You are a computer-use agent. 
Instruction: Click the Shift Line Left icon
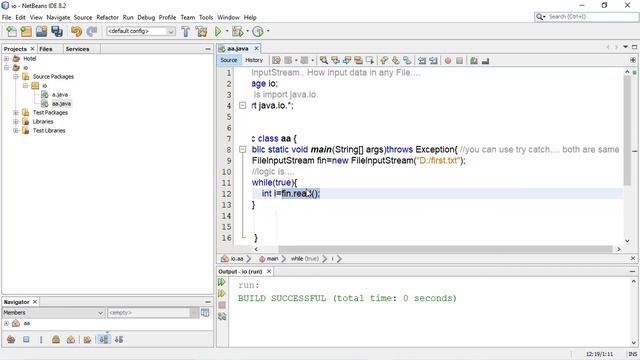pos(422,60)
